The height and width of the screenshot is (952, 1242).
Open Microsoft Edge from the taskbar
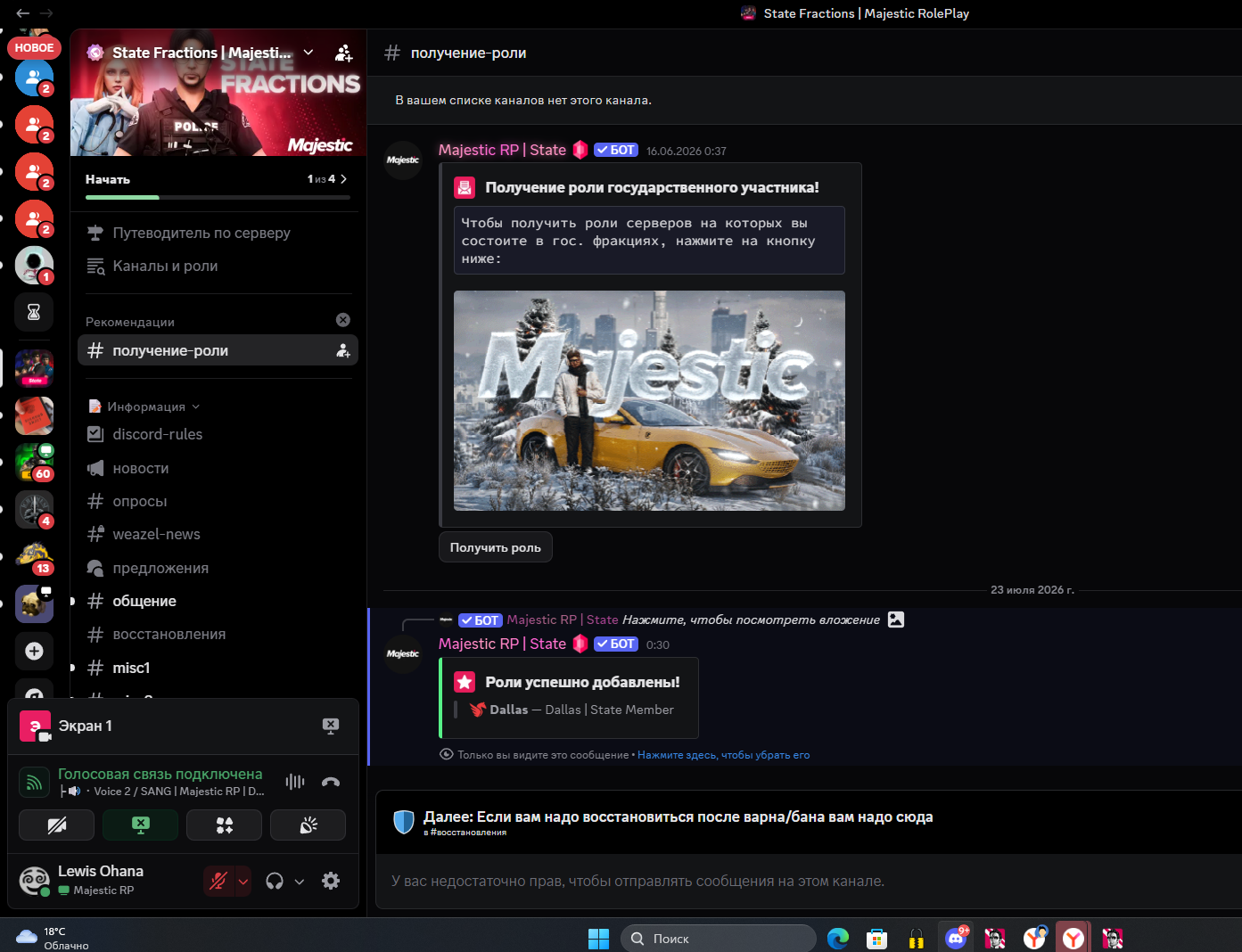(838, 938)
